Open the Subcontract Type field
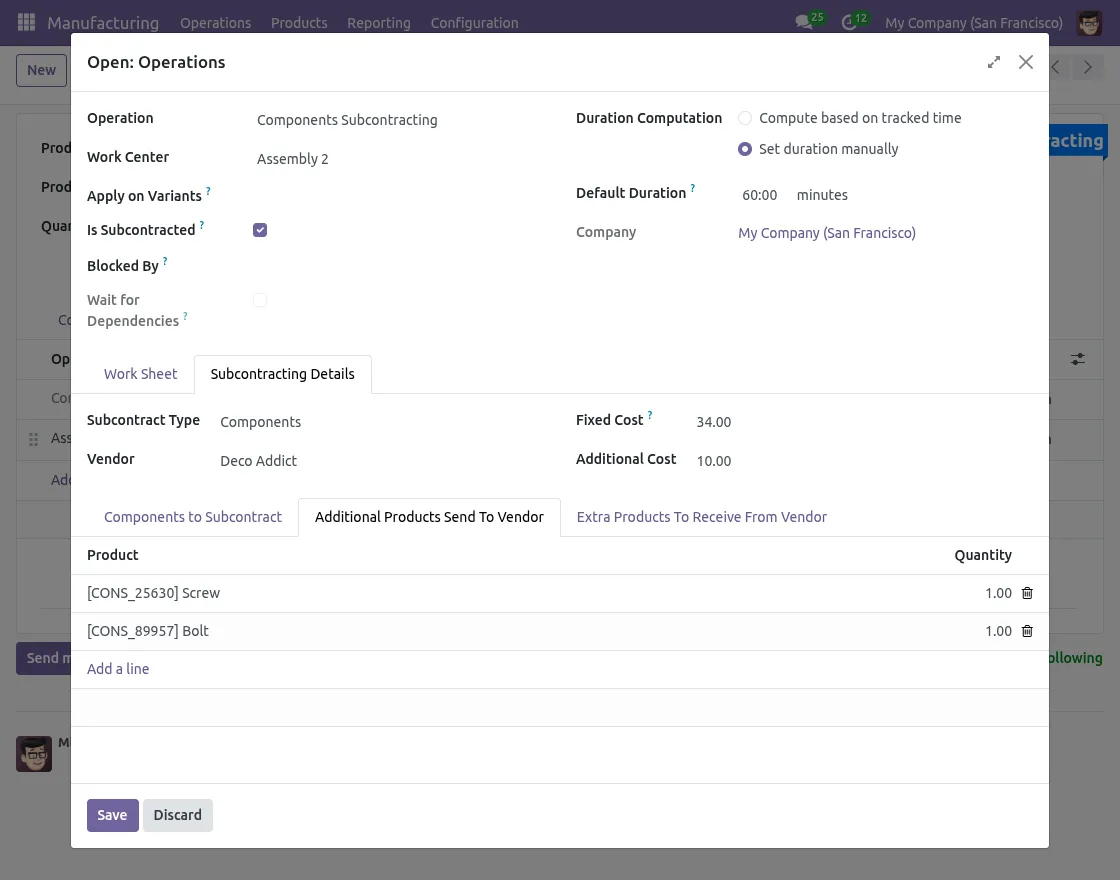1120x880 pixels. [260, 421]
